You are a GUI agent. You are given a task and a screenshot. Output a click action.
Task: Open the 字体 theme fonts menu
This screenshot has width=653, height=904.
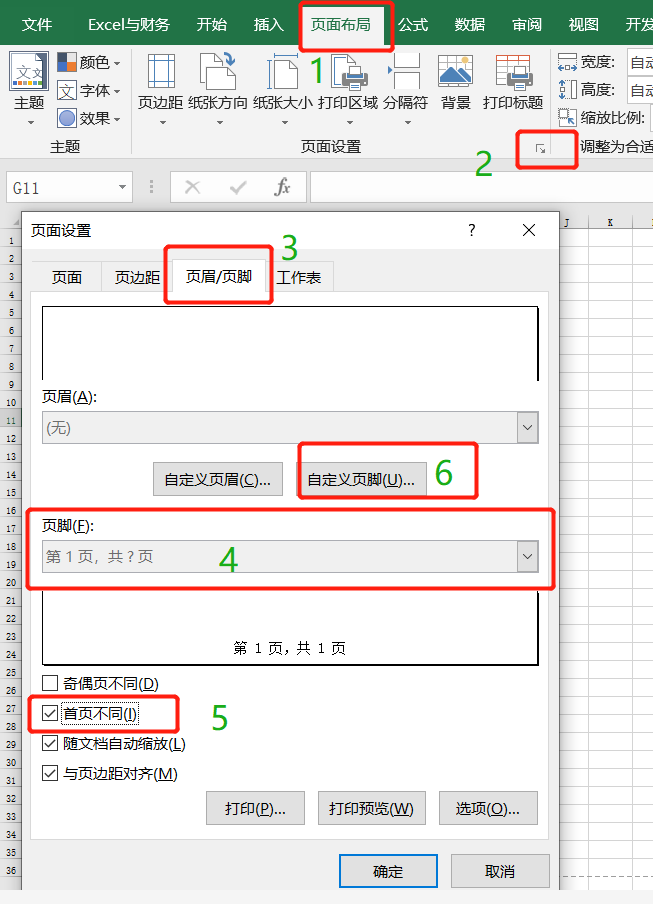pyautogui.click(x=89, y=91)
